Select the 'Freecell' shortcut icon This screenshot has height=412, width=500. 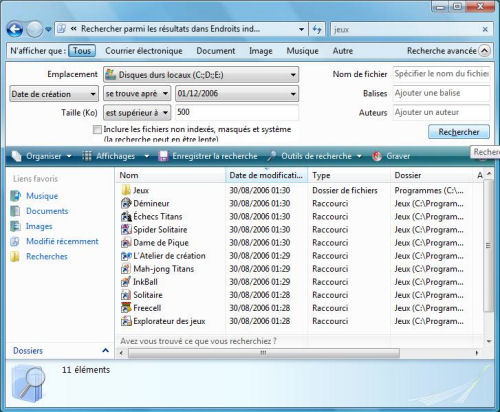(x=126, y=308)
